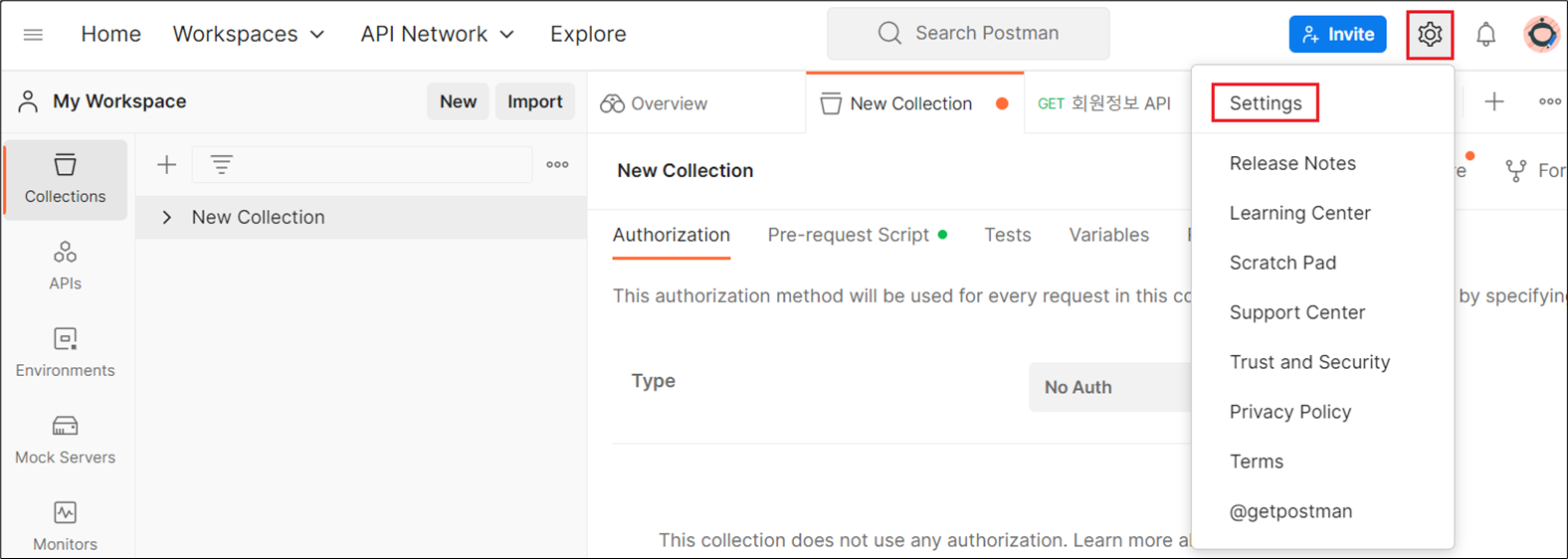Choose @getpostman from the menu
Image resolution: width=1568 pixels, height=559 pixels.
click(x=1290, y=511)
